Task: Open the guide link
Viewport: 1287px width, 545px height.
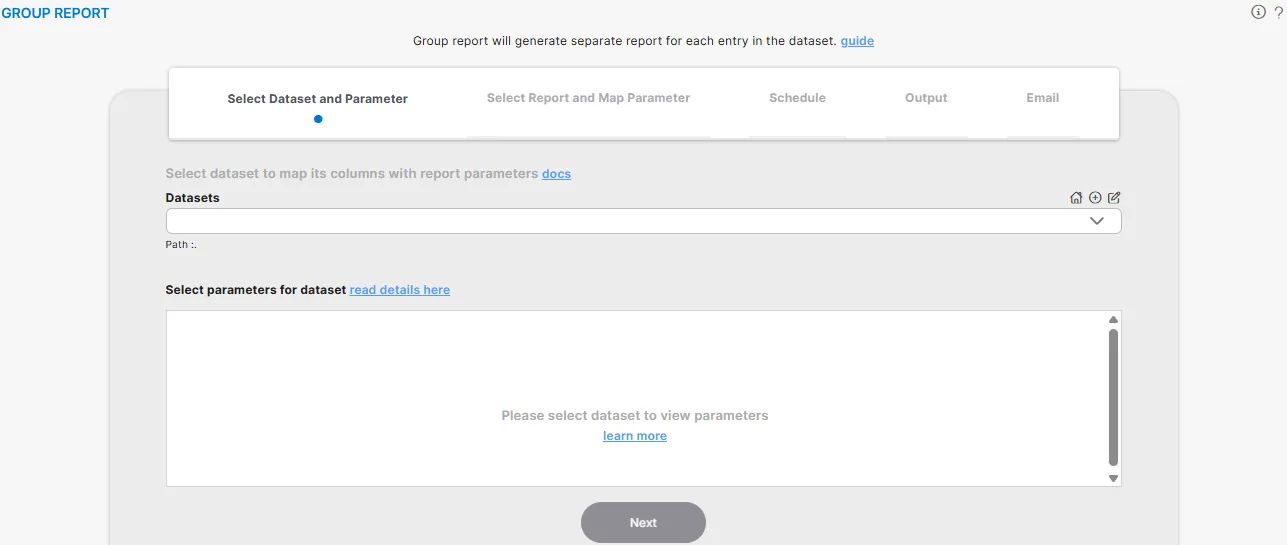Action: tap(857, 41)
